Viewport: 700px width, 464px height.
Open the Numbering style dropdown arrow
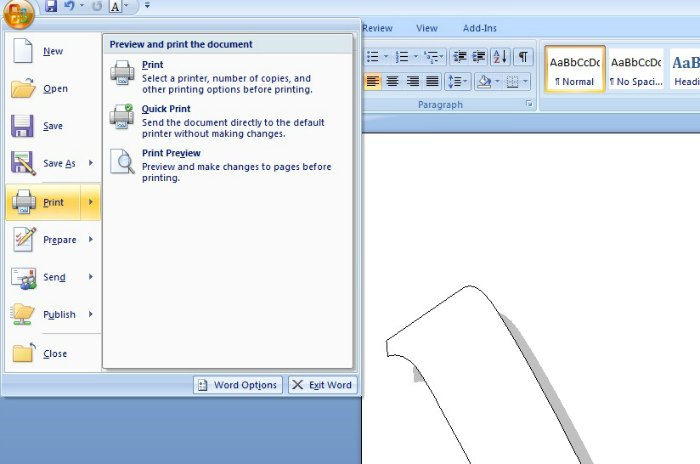click(416, 57)
